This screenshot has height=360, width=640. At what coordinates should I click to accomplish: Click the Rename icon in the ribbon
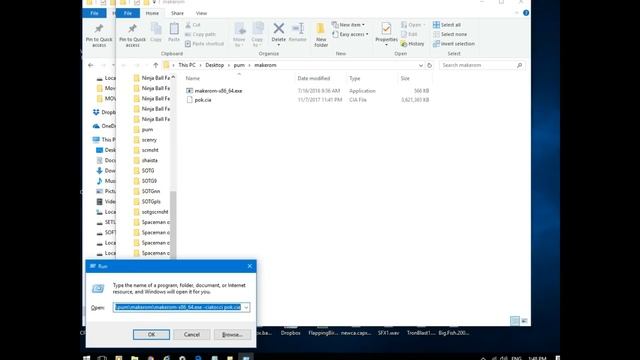click(298, 29)
